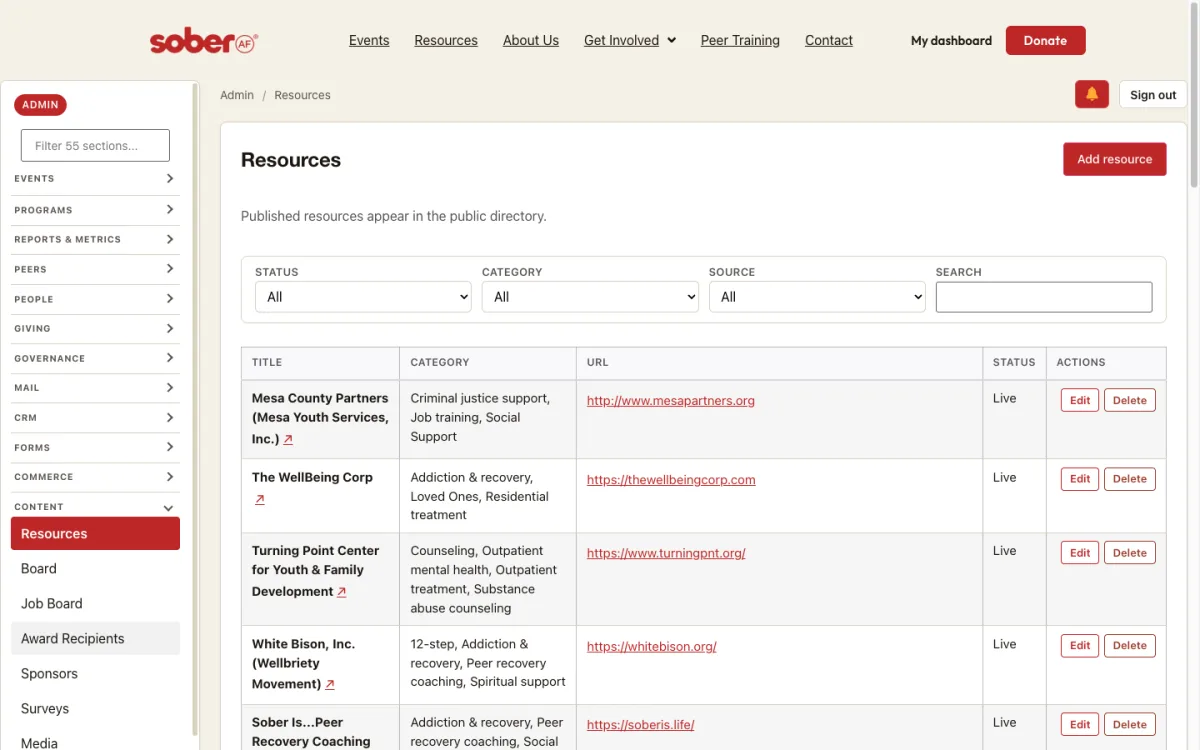Delete The WellBeing Corp resource
This screenshot has width=1200, height=750.
1130,479
